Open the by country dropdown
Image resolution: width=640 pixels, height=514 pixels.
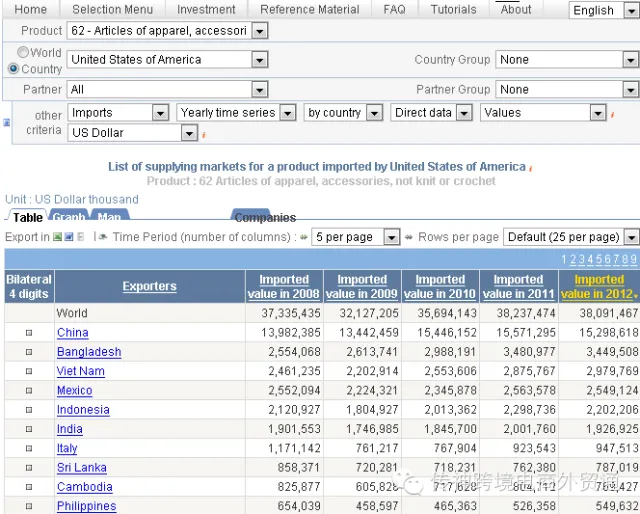point(343,113)
